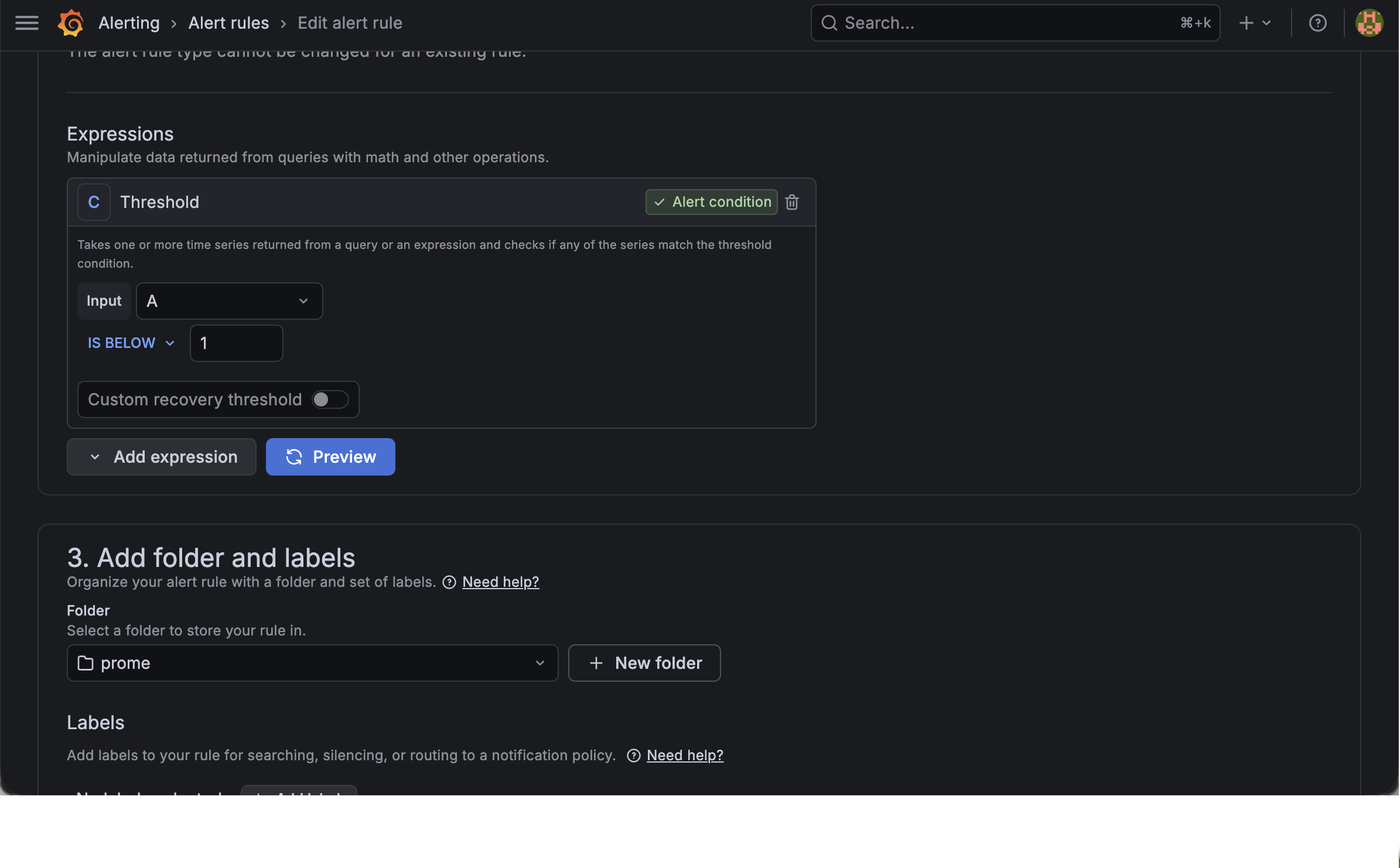
Task: Click the Input label
Action: (x=104, y=301)
